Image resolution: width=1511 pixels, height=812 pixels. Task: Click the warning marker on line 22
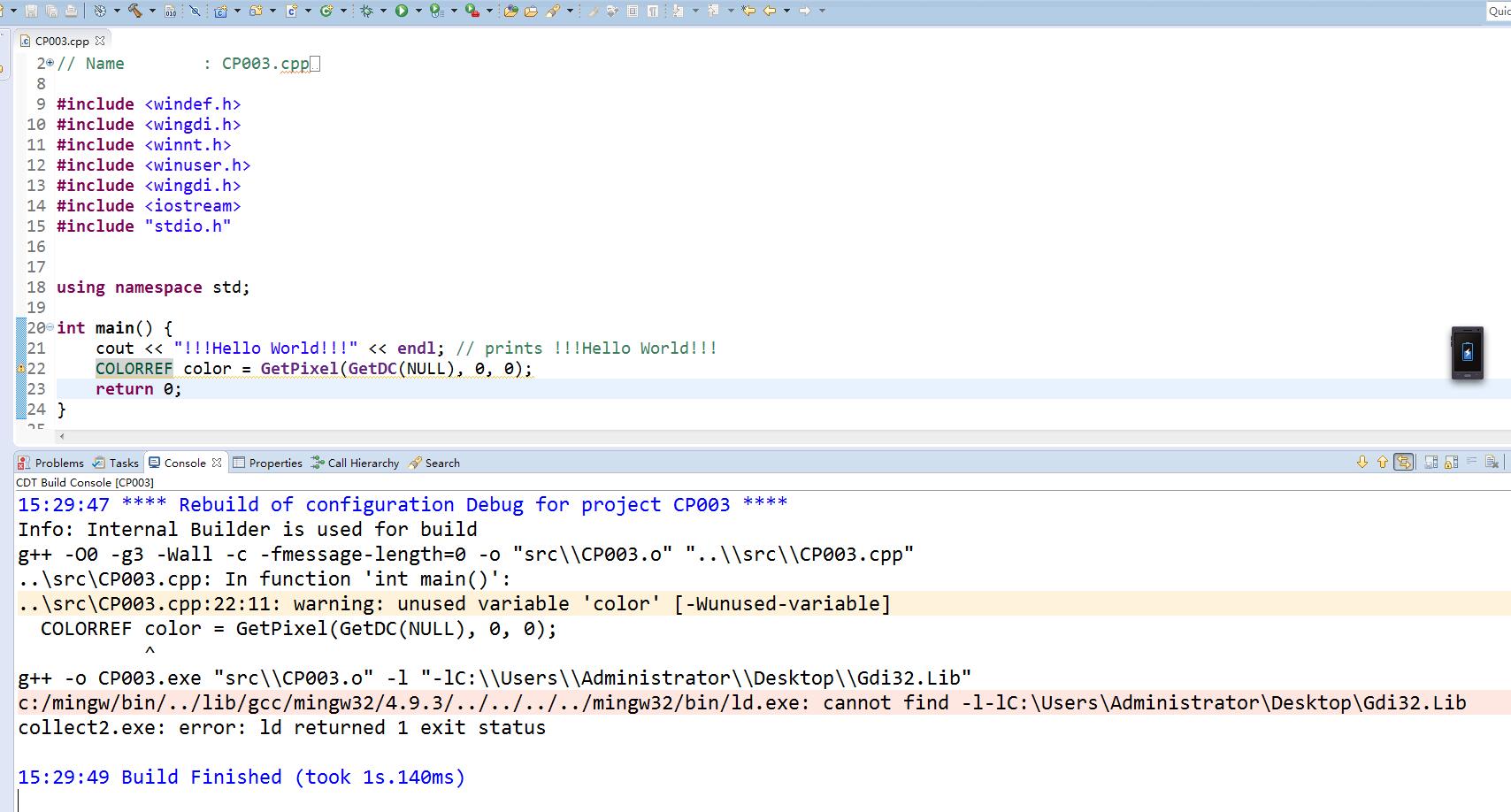coord(21,368)
